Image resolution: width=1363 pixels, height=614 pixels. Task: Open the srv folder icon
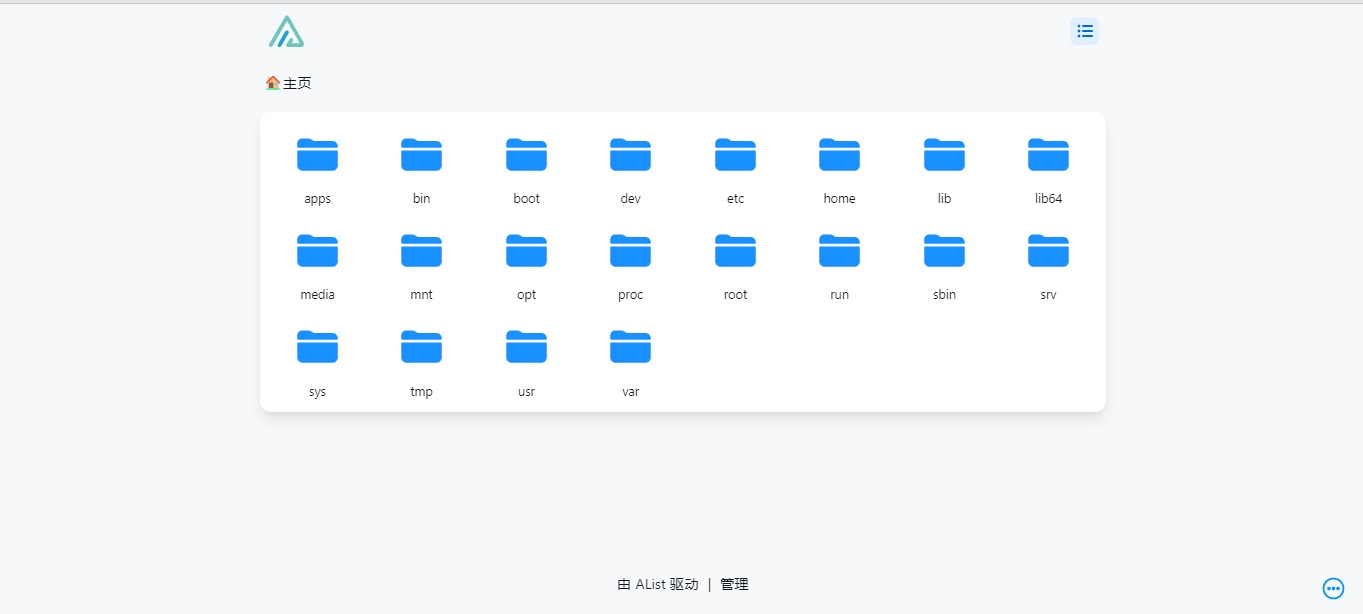click(x=1049, y=251)
